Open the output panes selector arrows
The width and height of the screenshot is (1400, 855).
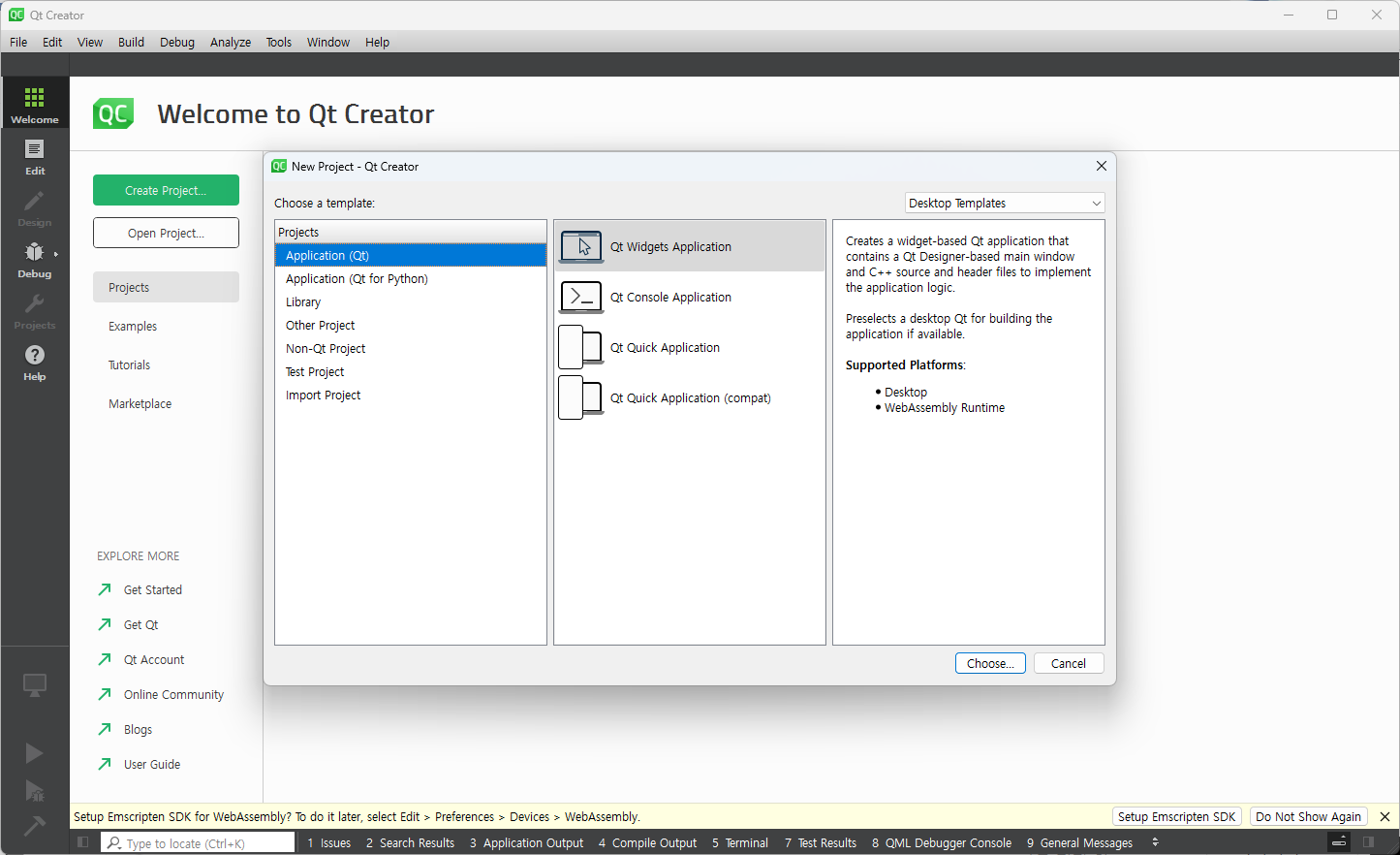[1155, 842]
